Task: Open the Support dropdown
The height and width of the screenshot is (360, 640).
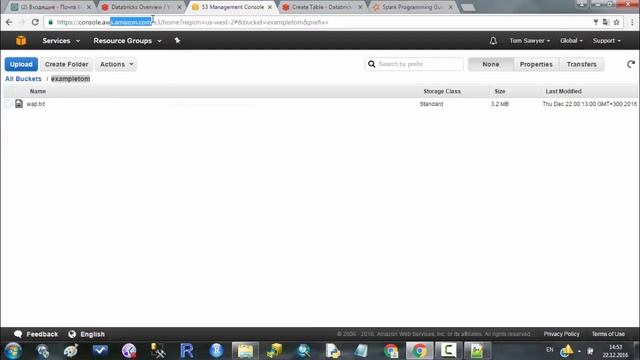Action: [x=607, y=41]
